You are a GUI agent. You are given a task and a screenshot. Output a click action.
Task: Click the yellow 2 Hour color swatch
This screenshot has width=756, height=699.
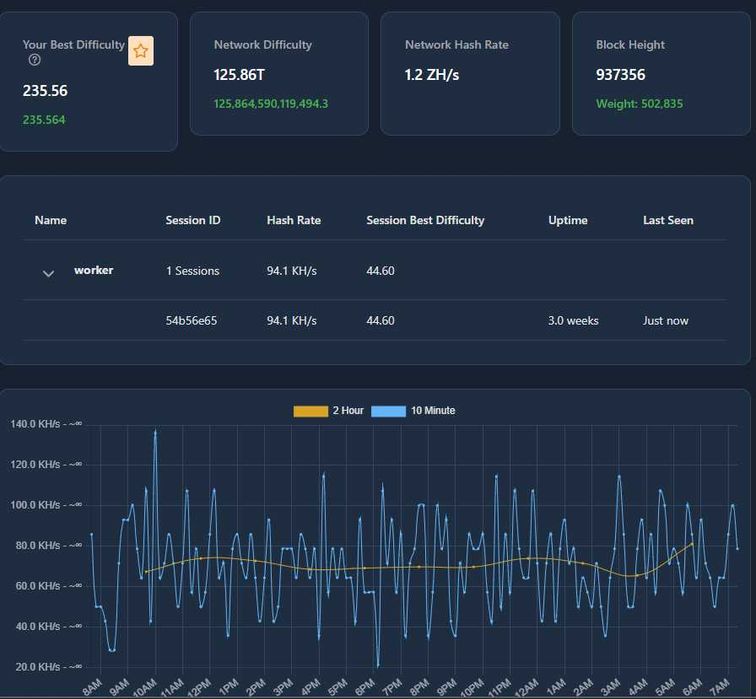(x=310, y=411)
